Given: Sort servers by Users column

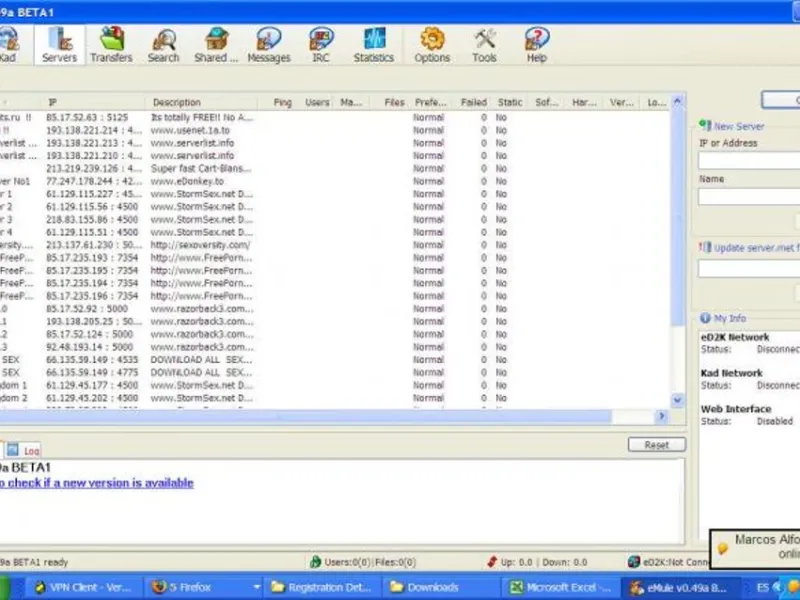Looking at the screenshot, I should (x=316, y=103).
